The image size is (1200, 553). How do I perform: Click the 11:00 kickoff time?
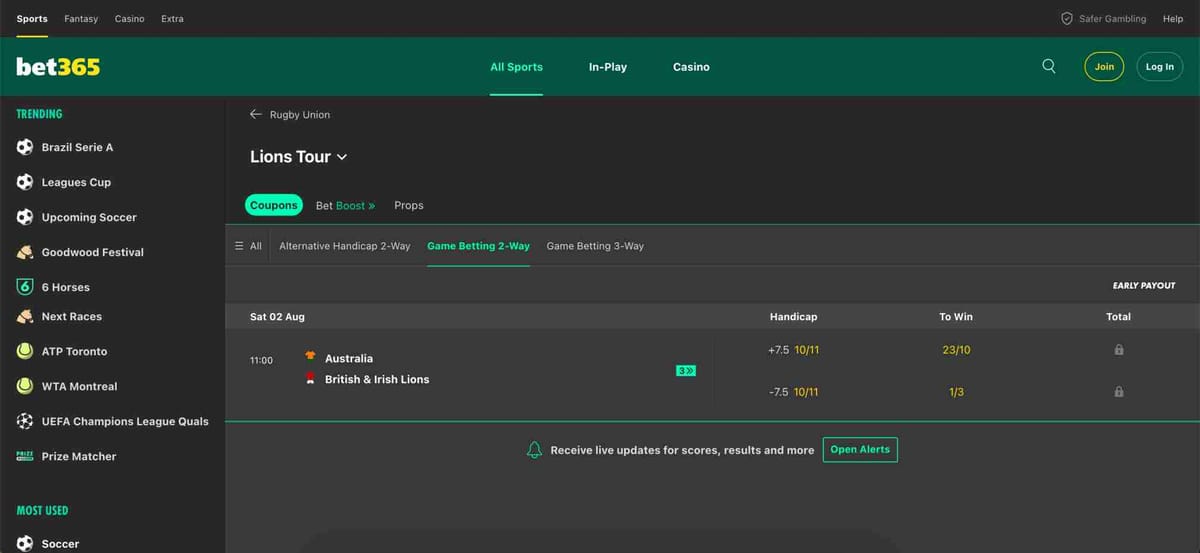tap(261, 360)
